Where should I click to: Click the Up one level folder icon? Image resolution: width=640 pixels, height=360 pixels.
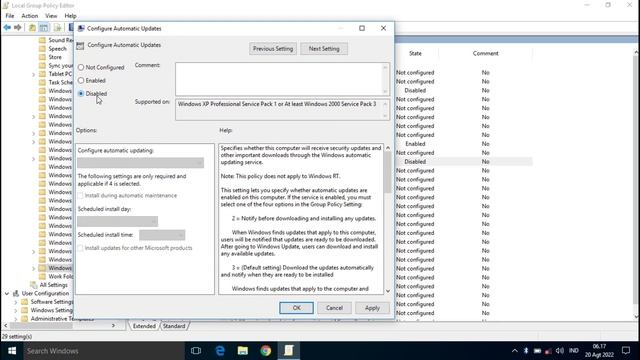(x=32, y=28)
